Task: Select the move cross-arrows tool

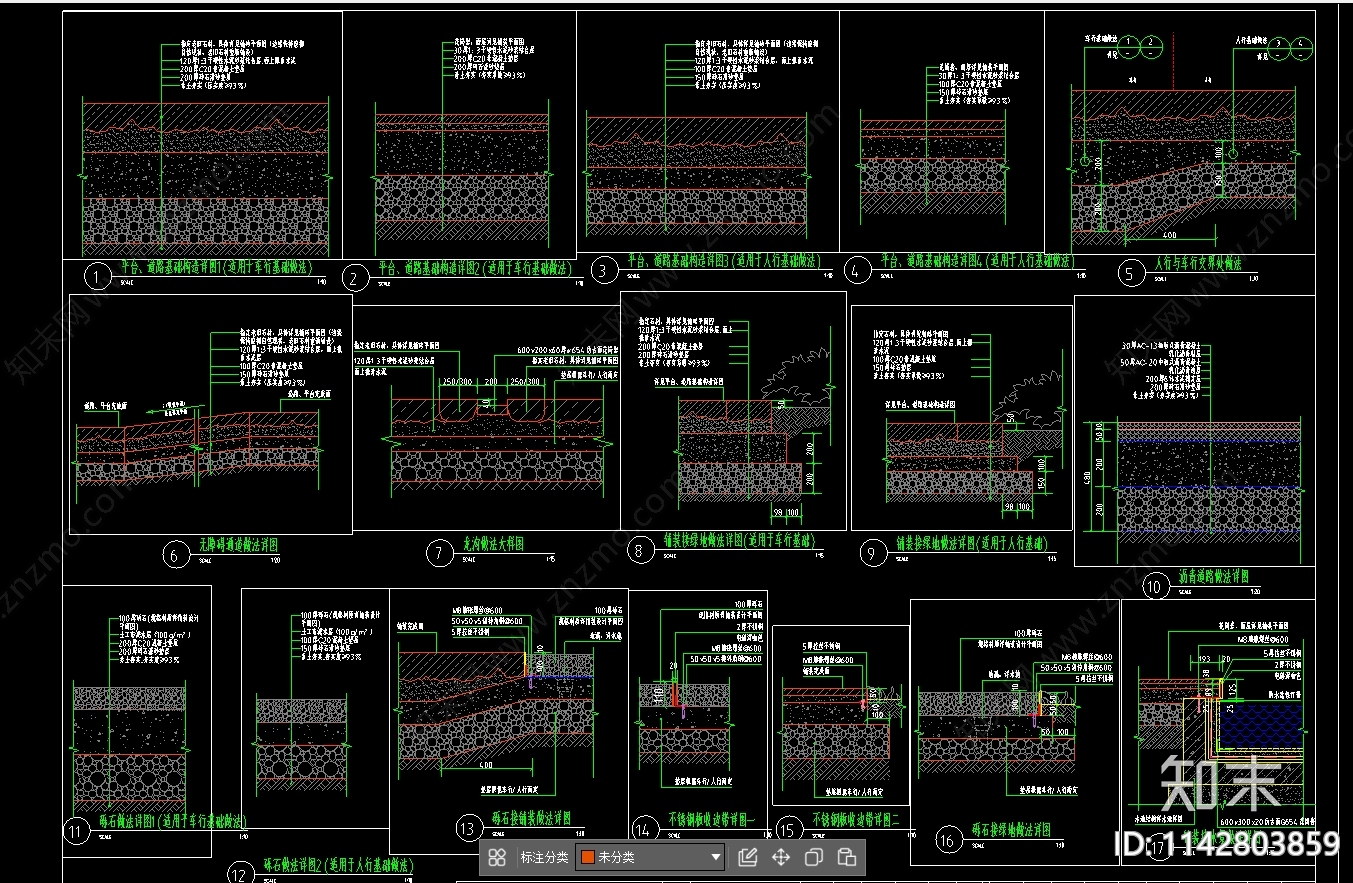Action: 780,857
